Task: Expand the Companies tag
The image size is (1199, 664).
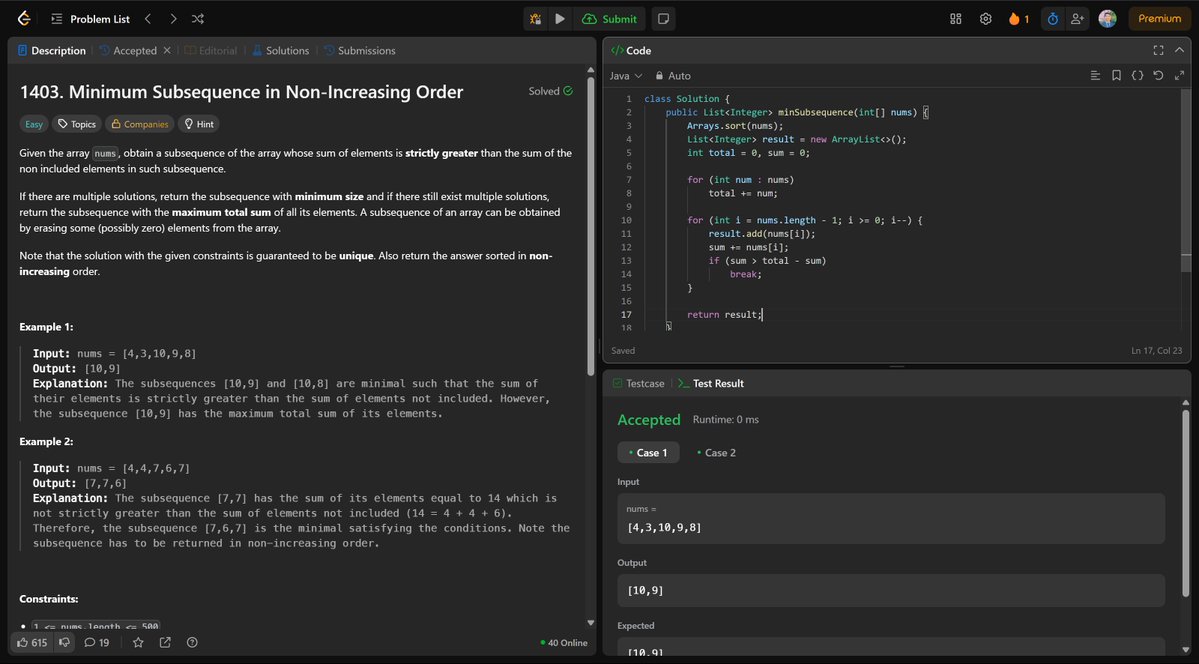Action: 139,124
